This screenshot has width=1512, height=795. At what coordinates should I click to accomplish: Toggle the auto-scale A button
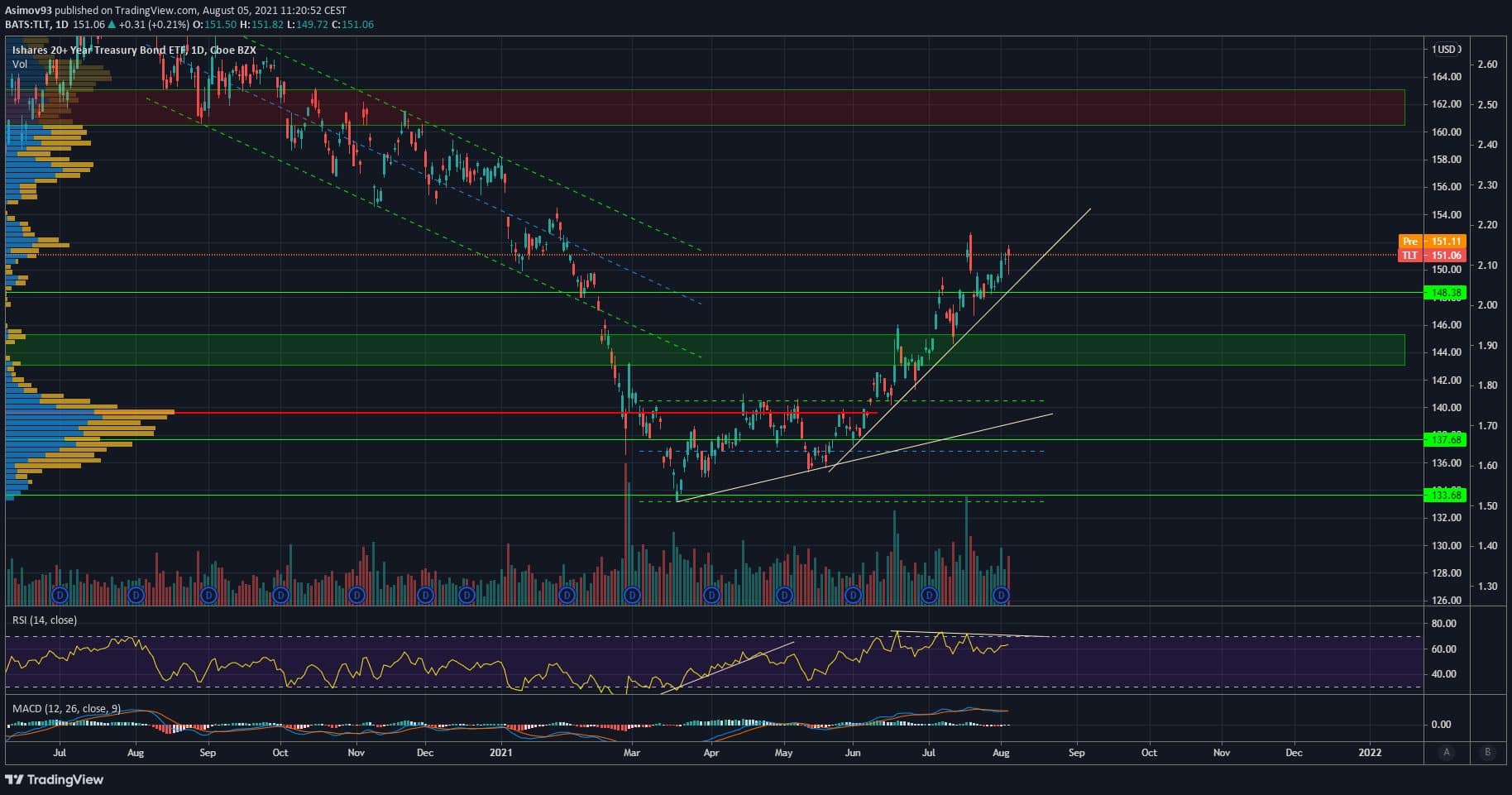coord(1447,752)
